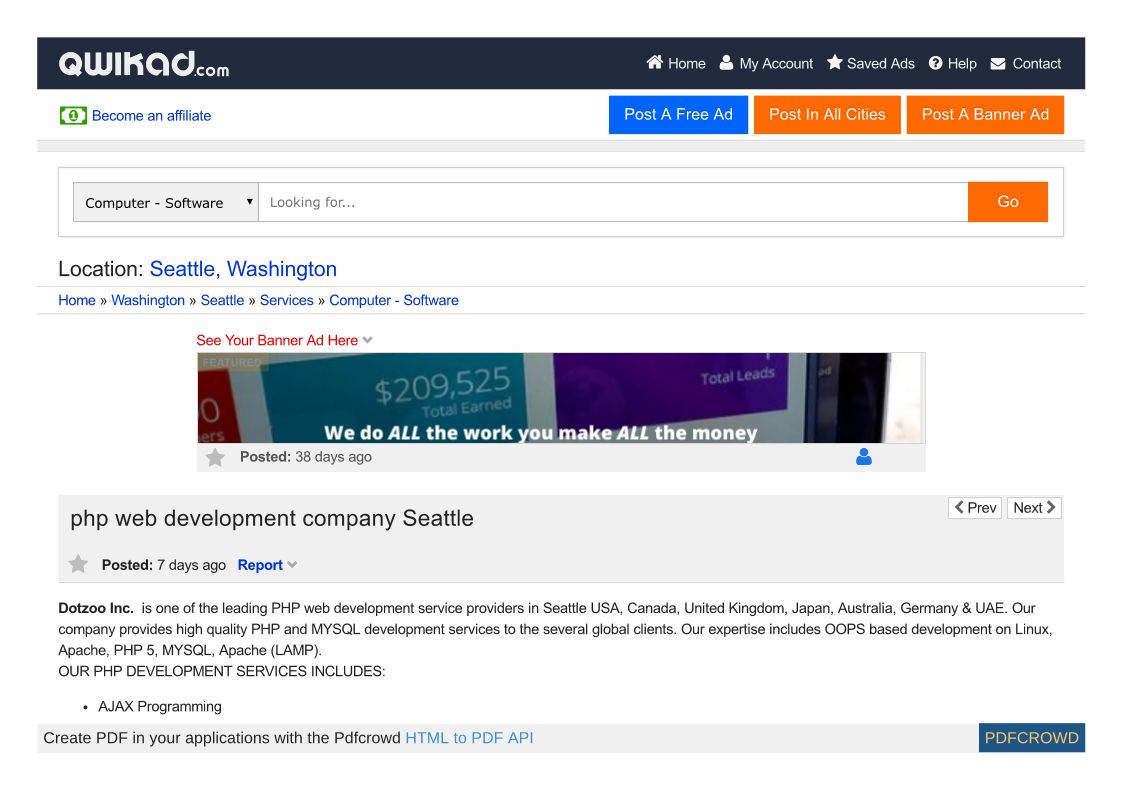Click the Post A Free Ad button
The image size is (1123, 795).
pos(678,115)
